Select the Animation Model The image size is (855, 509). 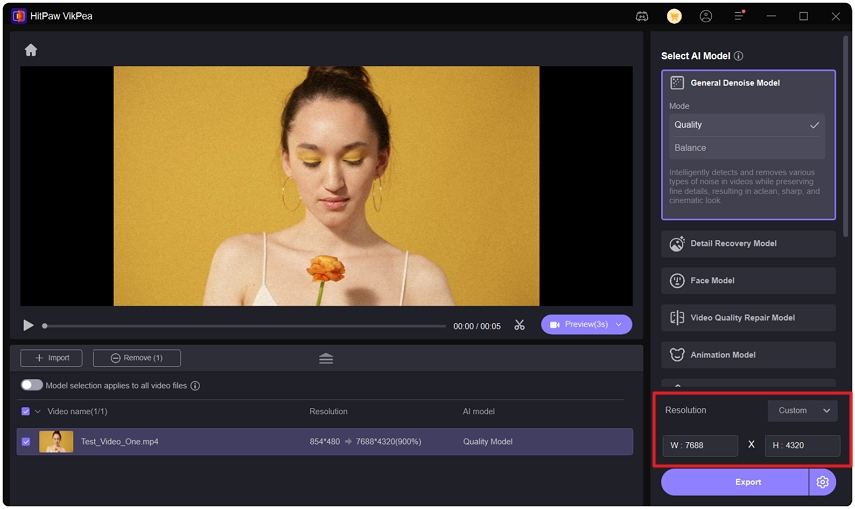(748, 355)
